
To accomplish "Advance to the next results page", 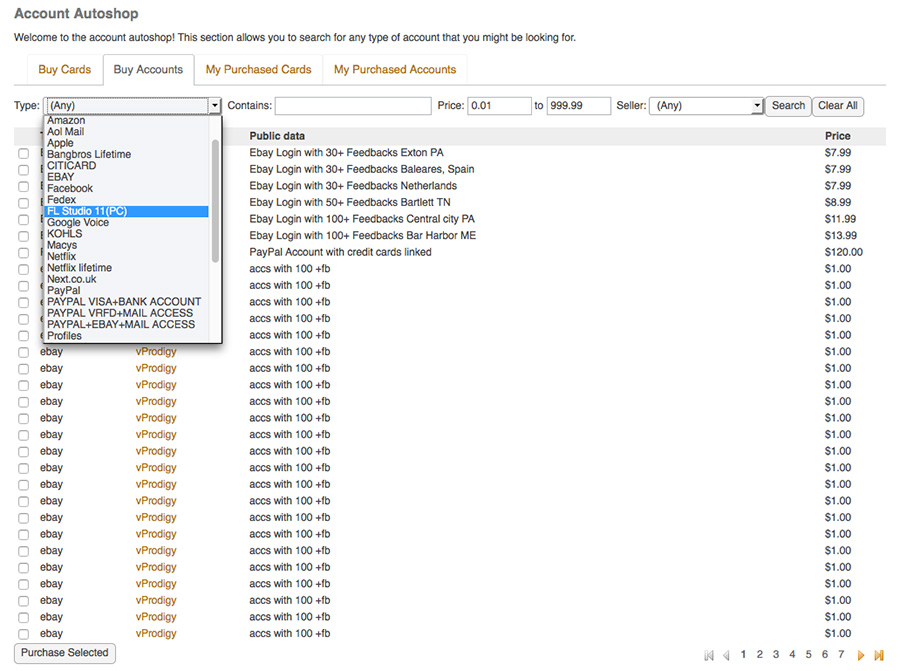I will pyautogui.click(x=861, y=655).
